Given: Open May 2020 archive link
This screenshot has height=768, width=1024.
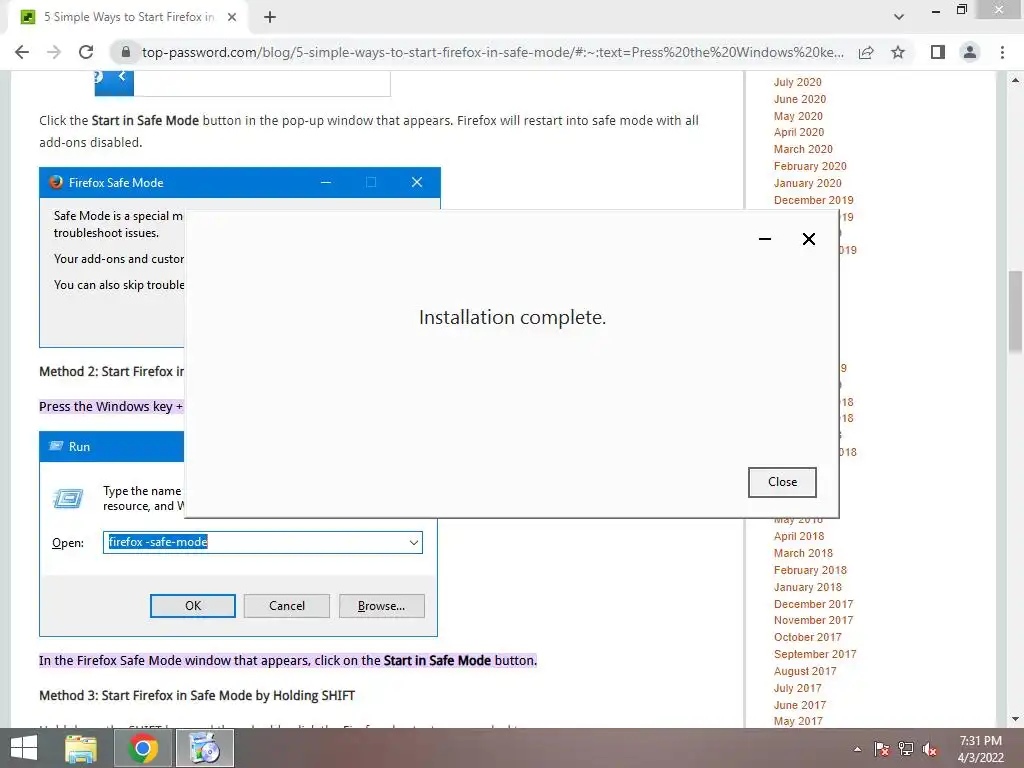Looking at the screenshot, I should [x=798, y=116].
